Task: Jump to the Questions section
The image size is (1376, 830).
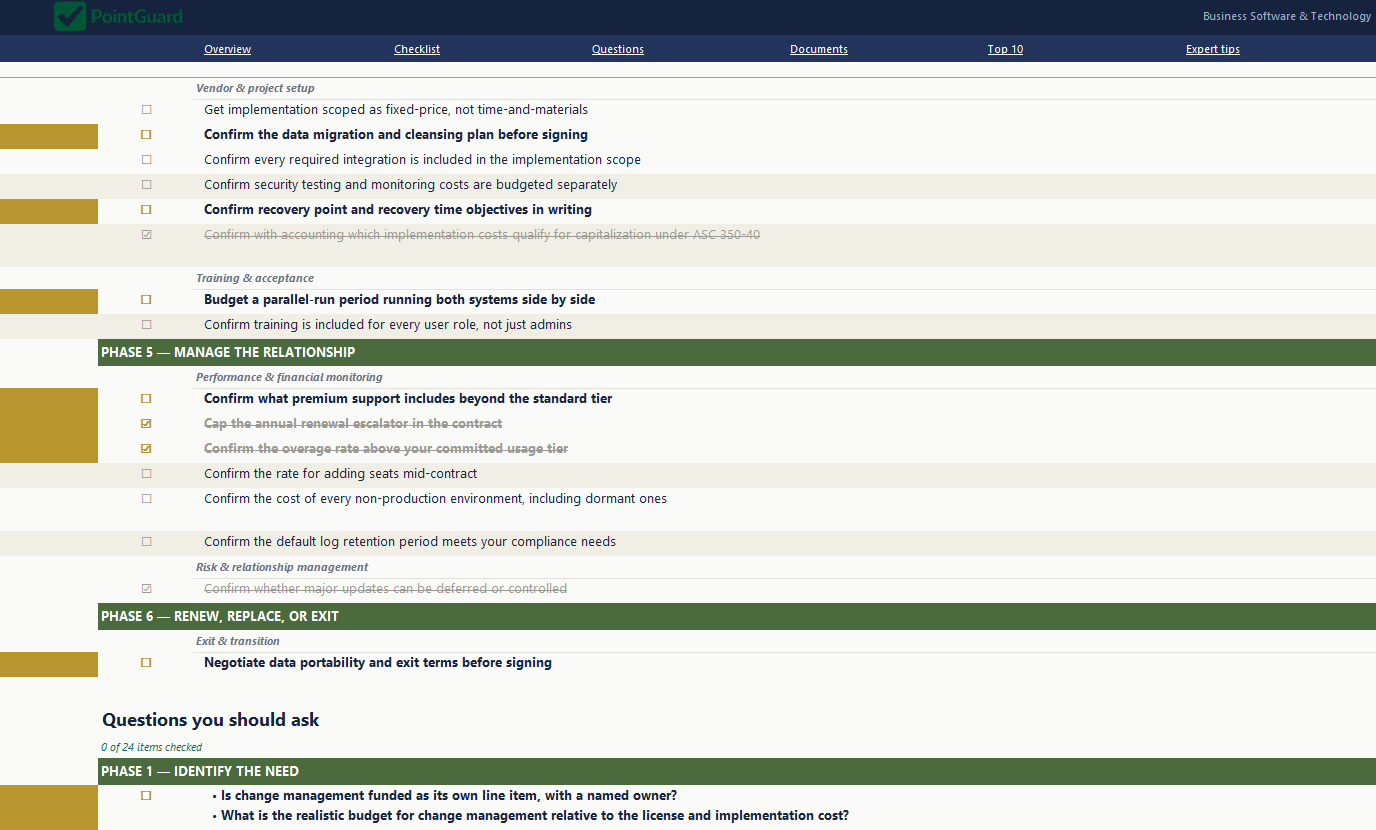Action: (618, 49)
